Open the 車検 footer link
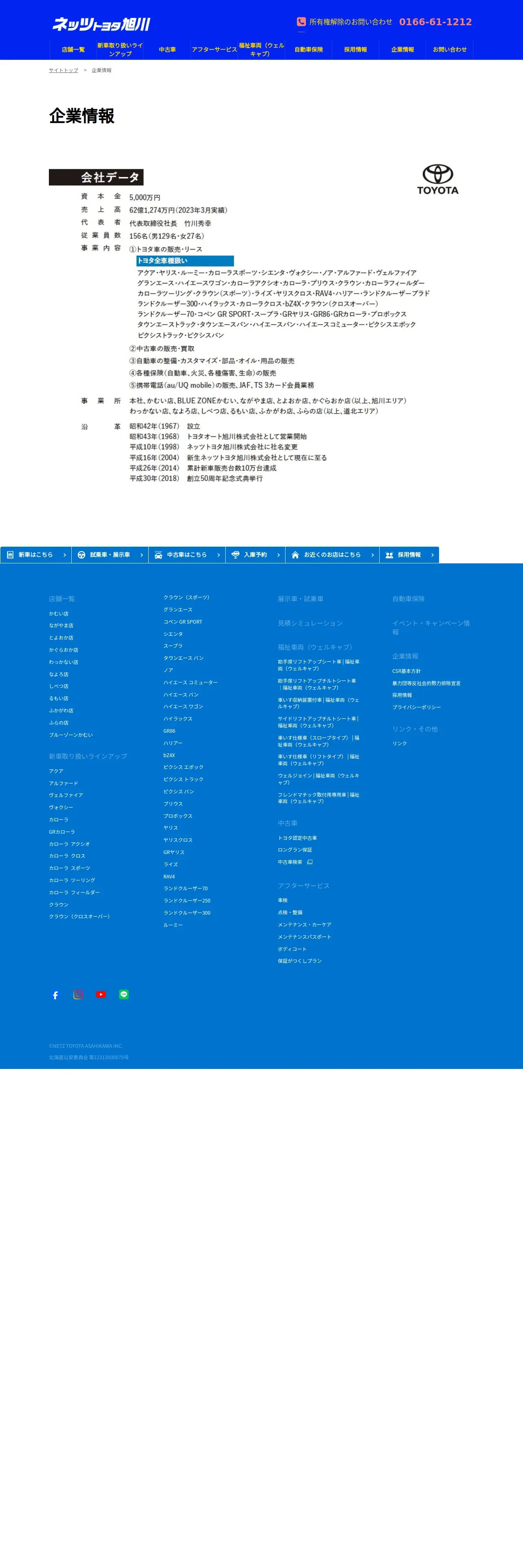Image resolution: width=523 pixels, height=1568 pixels. click(x=283, y=901)
